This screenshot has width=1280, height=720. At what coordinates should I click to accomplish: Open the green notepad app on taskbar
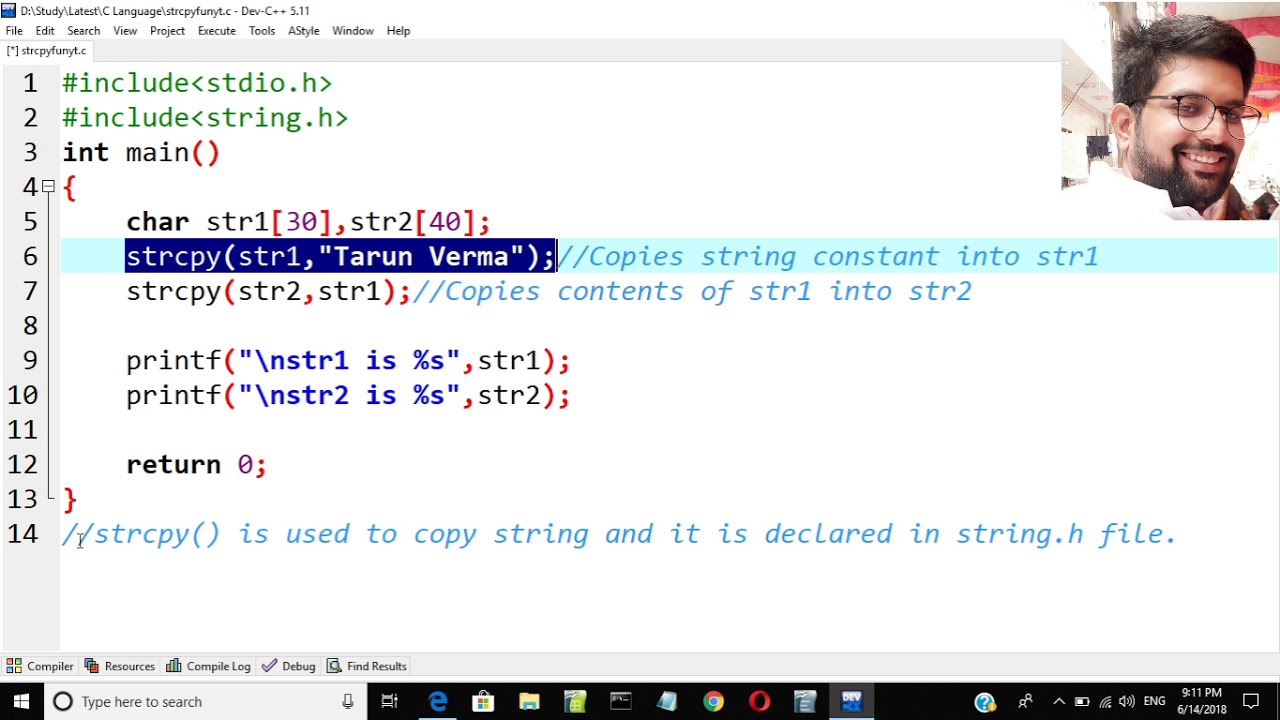coord(575,702)
